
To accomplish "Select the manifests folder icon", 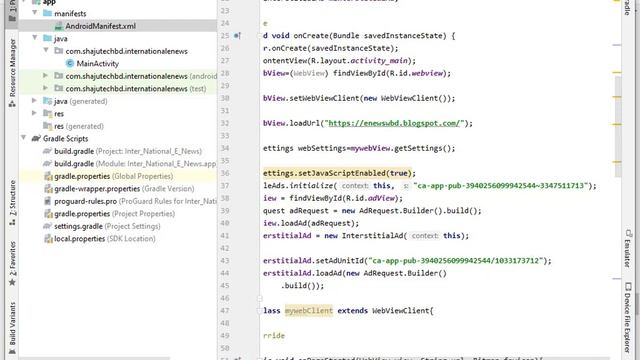I will click(48, 13).
